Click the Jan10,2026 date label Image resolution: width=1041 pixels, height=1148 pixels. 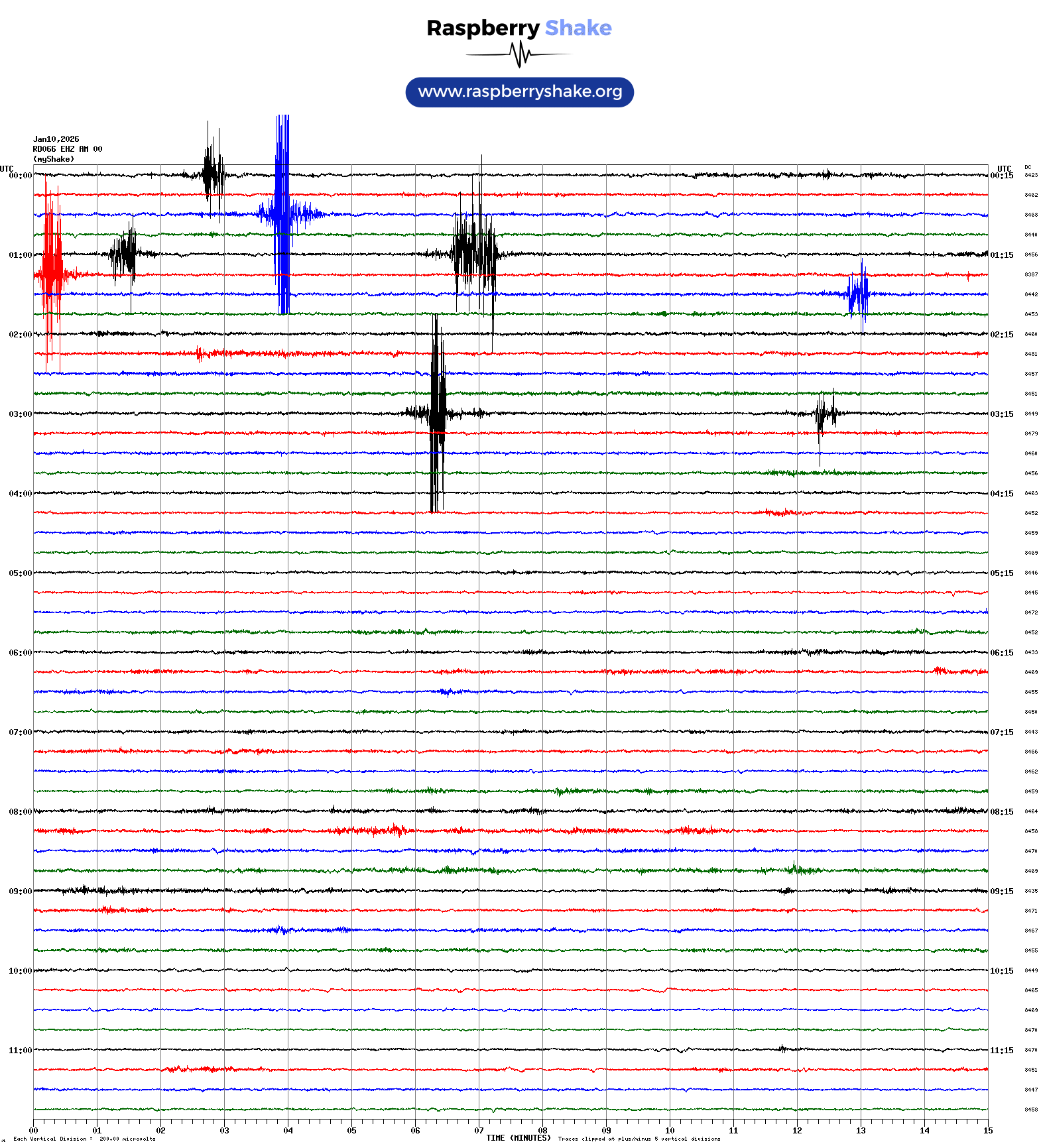coord(56,139)
